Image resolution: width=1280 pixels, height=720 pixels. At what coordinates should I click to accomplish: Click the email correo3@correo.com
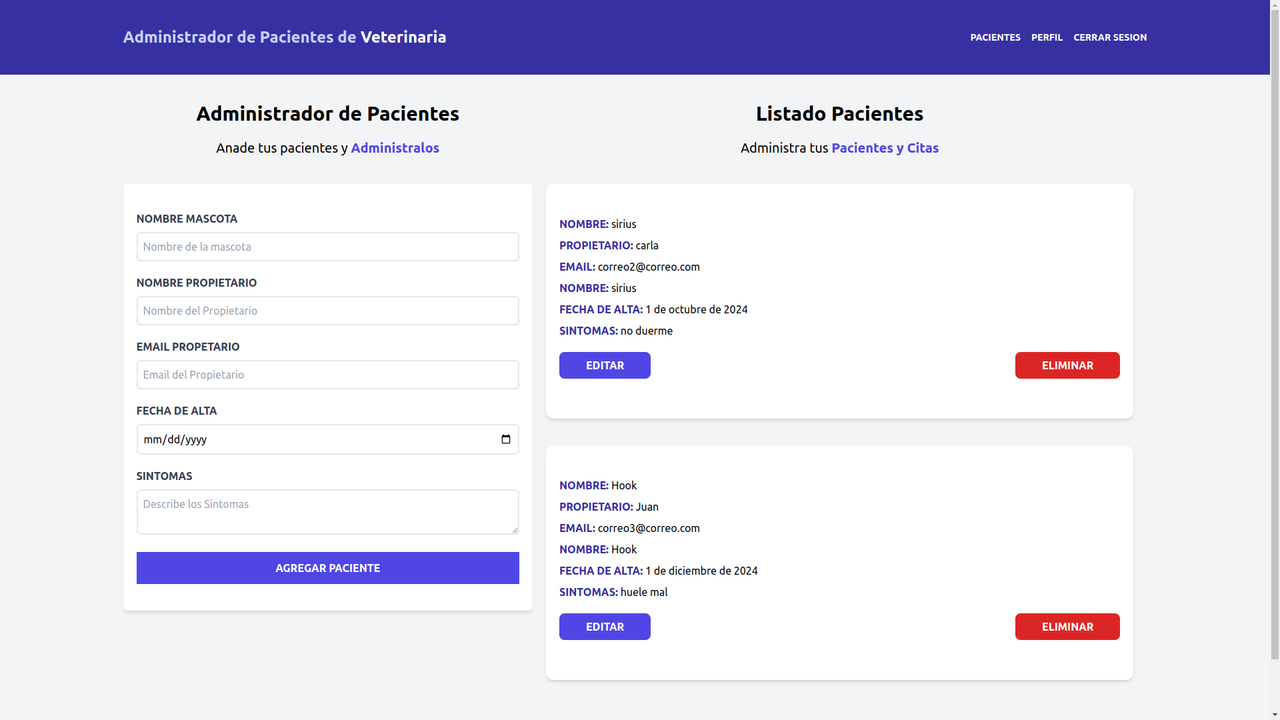(x=649, y=528)
